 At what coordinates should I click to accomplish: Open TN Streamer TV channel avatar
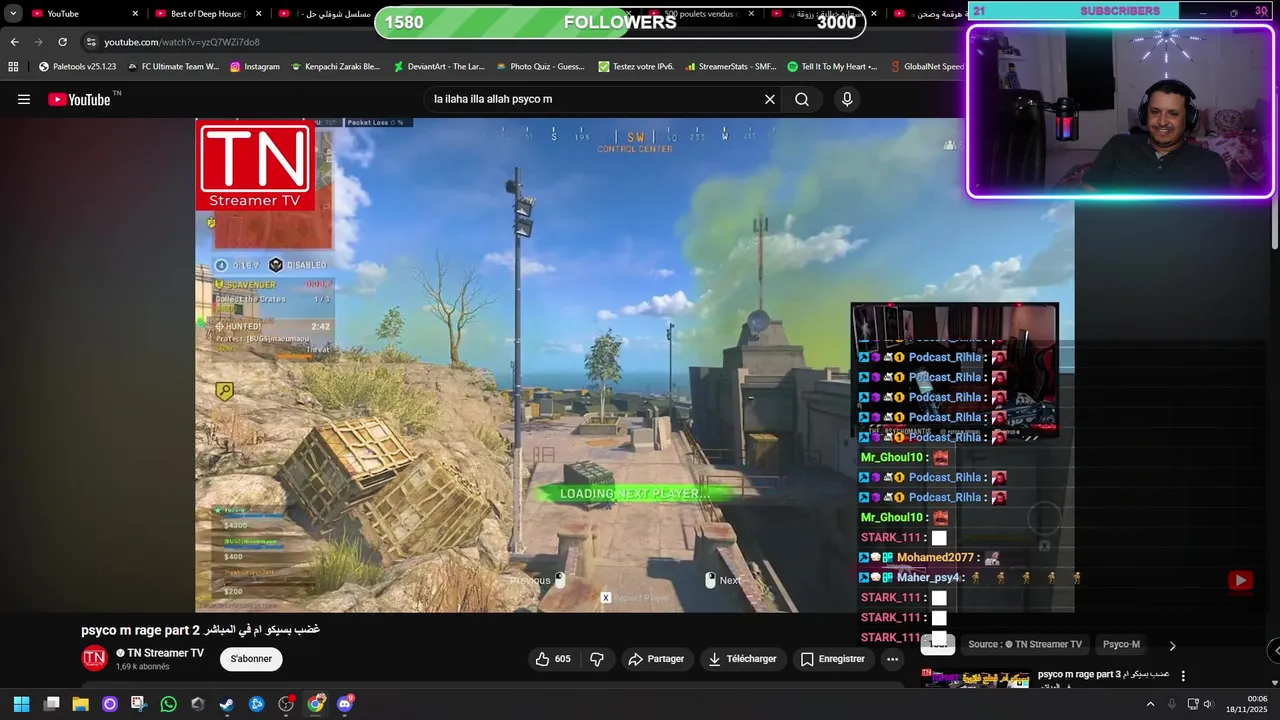(94, 658)
